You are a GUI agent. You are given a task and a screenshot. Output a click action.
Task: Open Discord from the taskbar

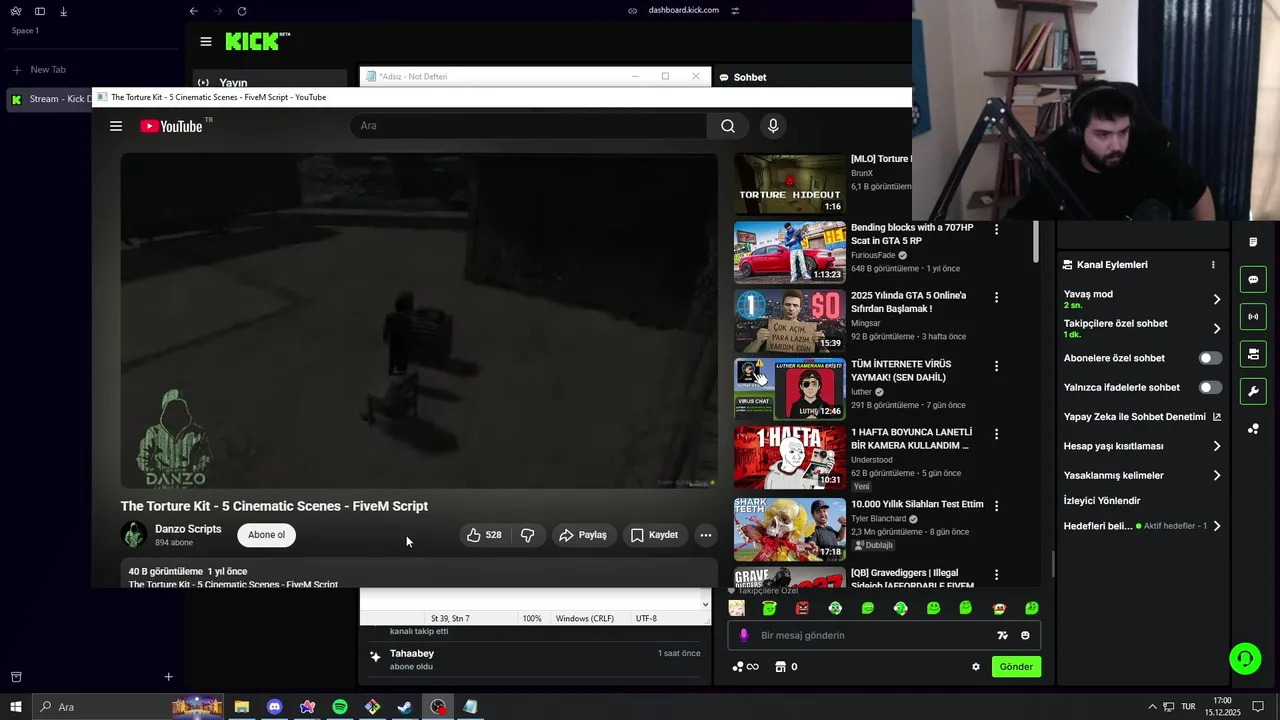[x=274, y=707]
